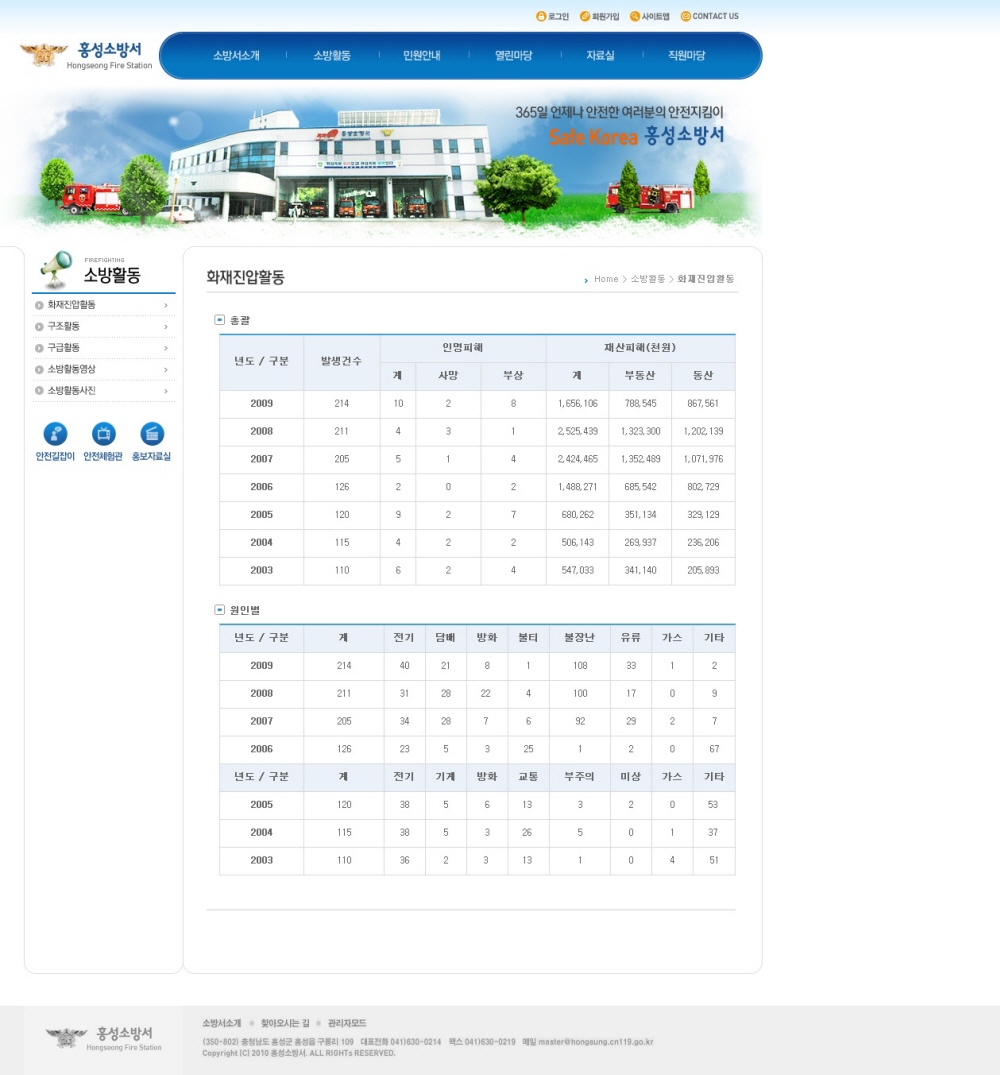This screenshot has width=1000, height=1075.
Task: Open 사이트맵 via its magnifier icon
Action: [x=635, y=16]
